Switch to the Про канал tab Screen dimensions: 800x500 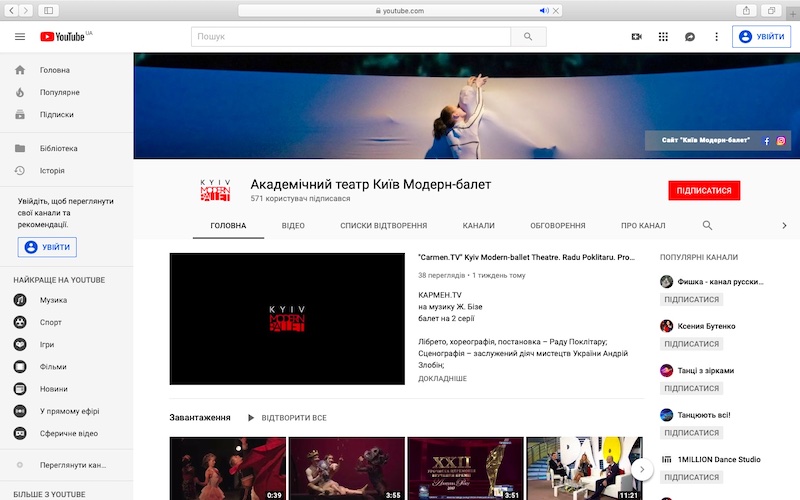coord(643,226)
